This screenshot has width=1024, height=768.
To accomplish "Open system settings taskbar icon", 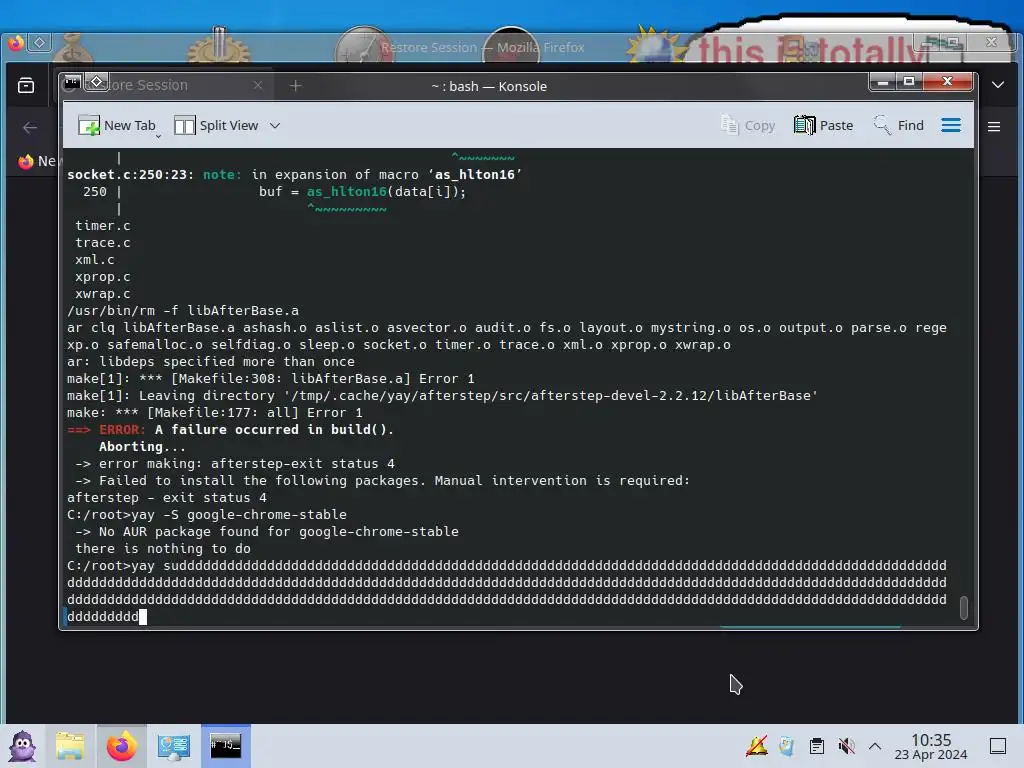I will [174, 746].
